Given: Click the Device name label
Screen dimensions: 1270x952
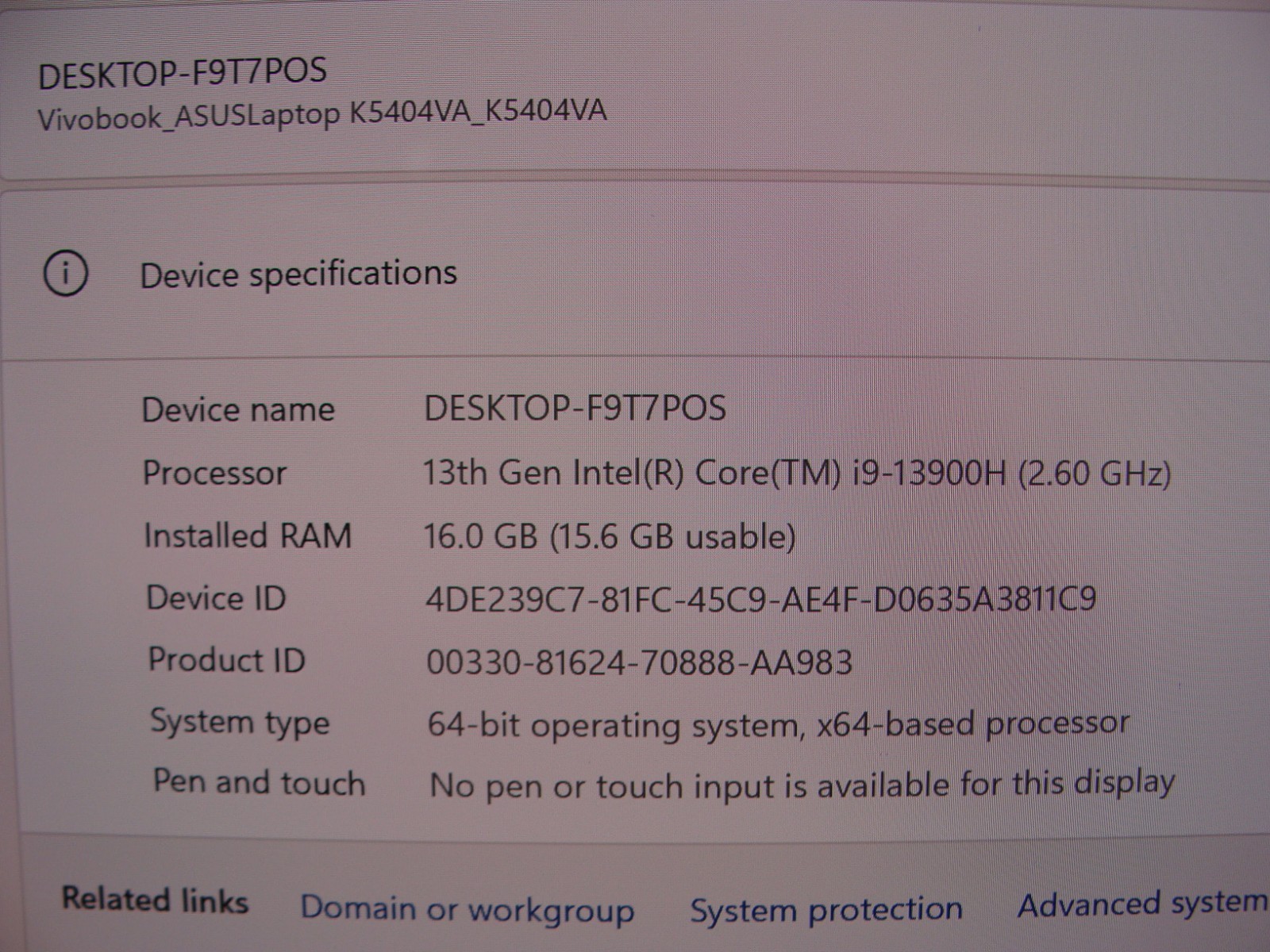Looking at the screenshot, I should 238,410.
